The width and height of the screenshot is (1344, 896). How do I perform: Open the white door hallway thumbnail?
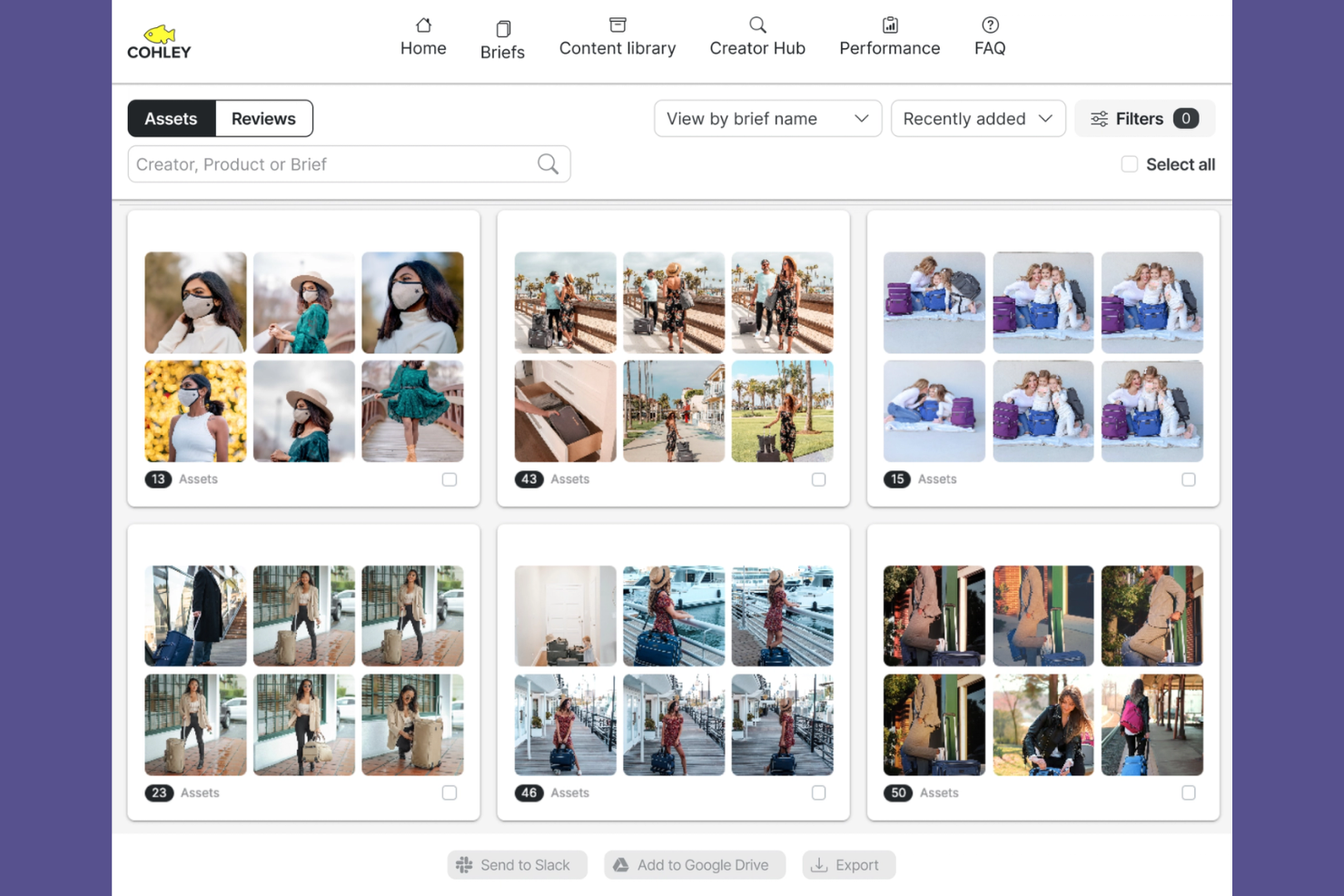pyautogui.click(x=565, y=616)
